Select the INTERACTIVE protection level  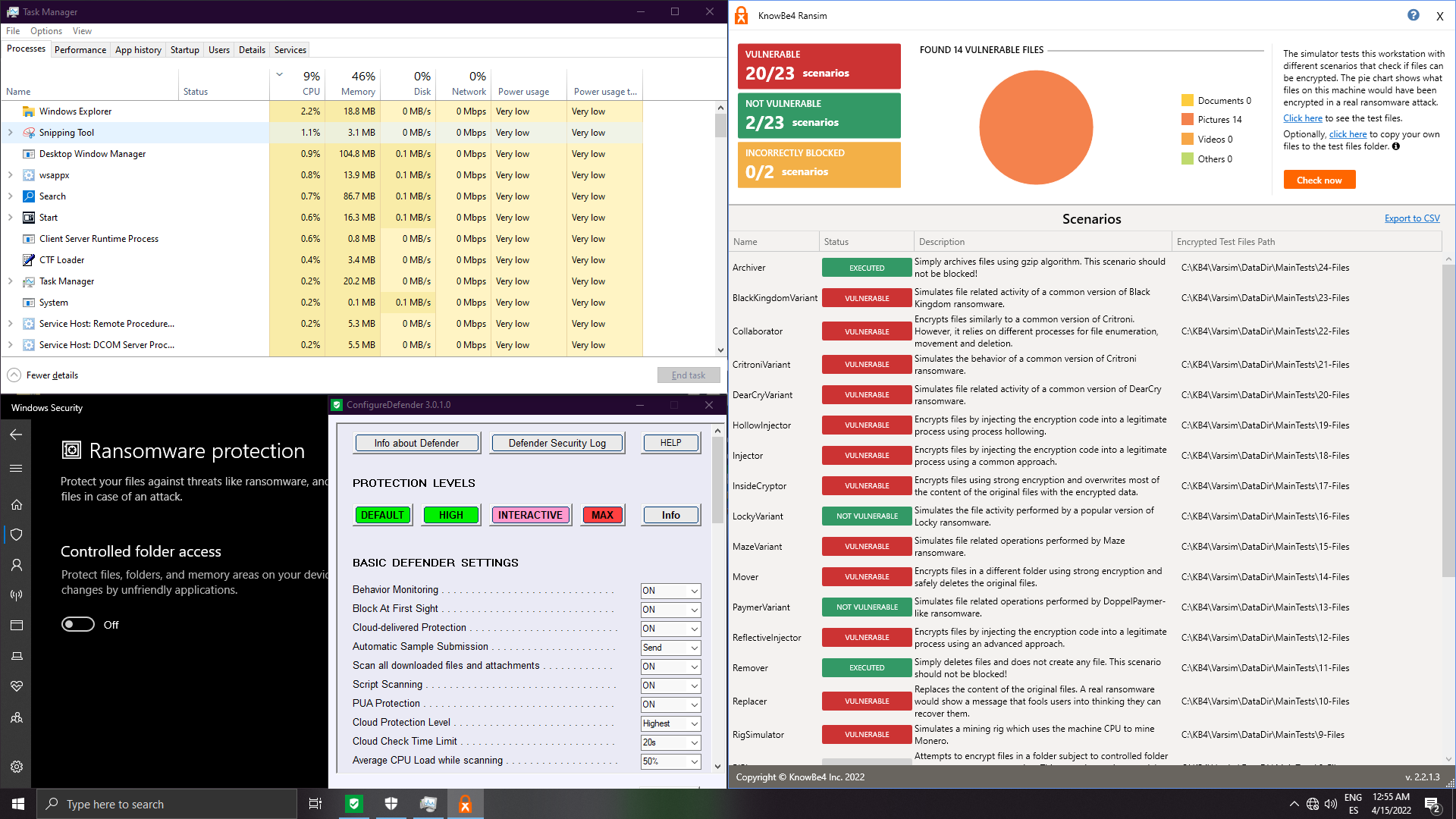point(530,515)
